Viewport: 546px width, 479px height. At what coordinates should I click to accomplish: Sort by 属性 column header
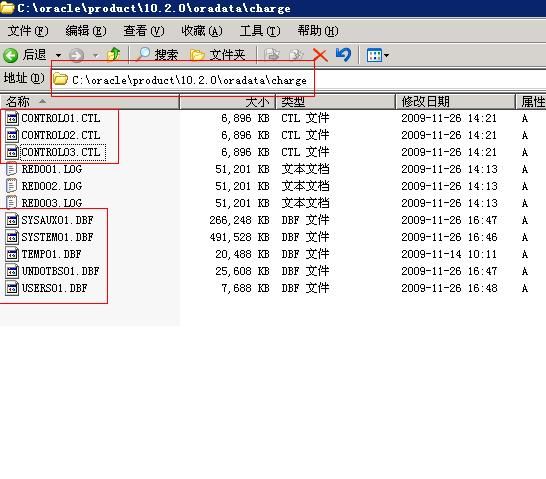[x=531, y=102]
